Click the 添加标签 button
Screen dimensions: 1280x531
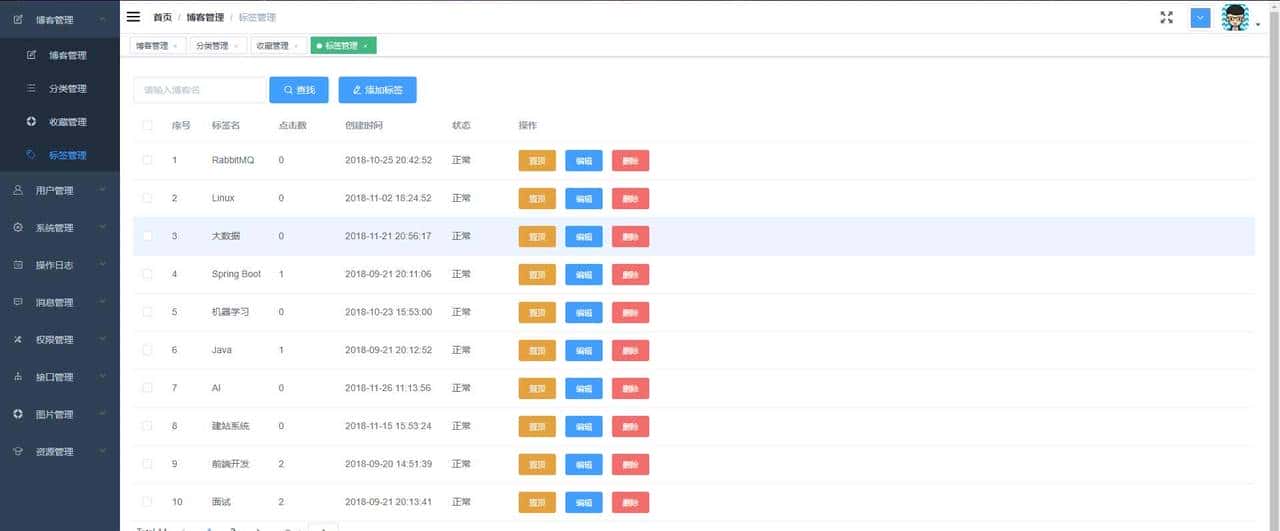click(x=377, y=90)
